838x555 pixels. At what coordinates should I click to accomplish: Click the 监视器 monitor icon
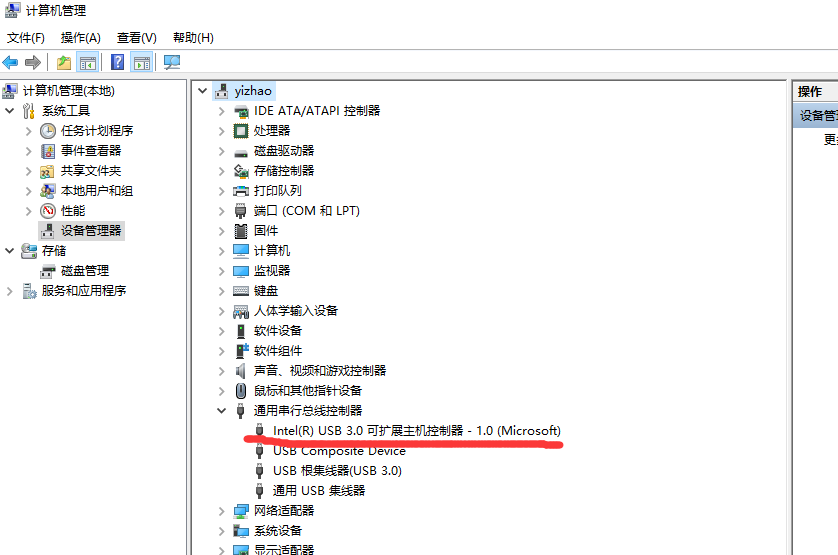[241, 271]
